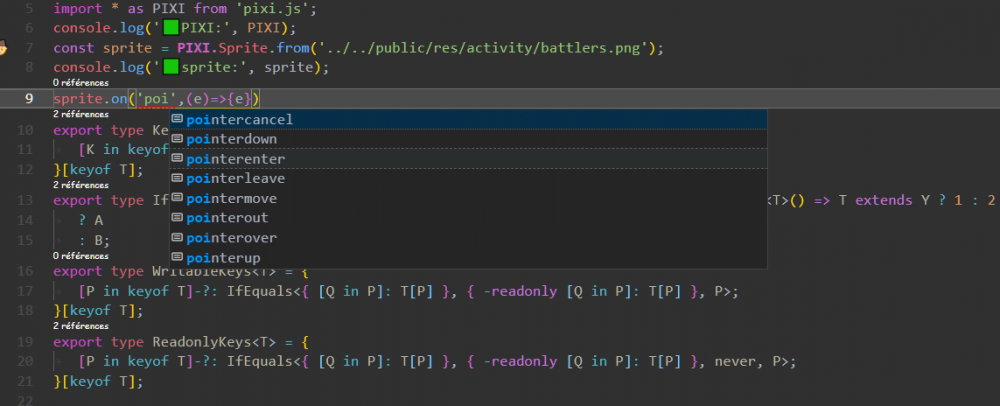Click gutter icon beside line 7
1000x406 pixels.
click(3, 48)
